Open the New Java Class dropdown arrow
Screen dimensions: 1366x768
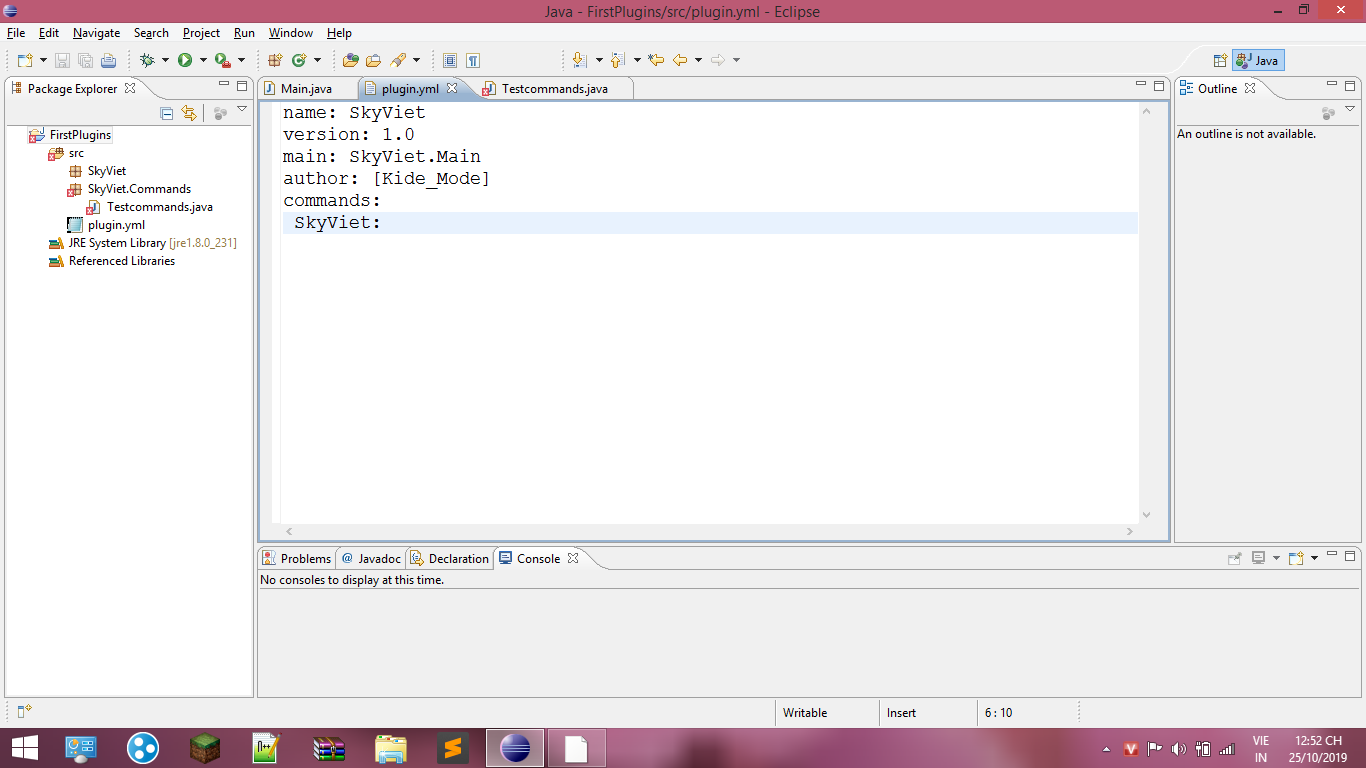pos(317,60)
